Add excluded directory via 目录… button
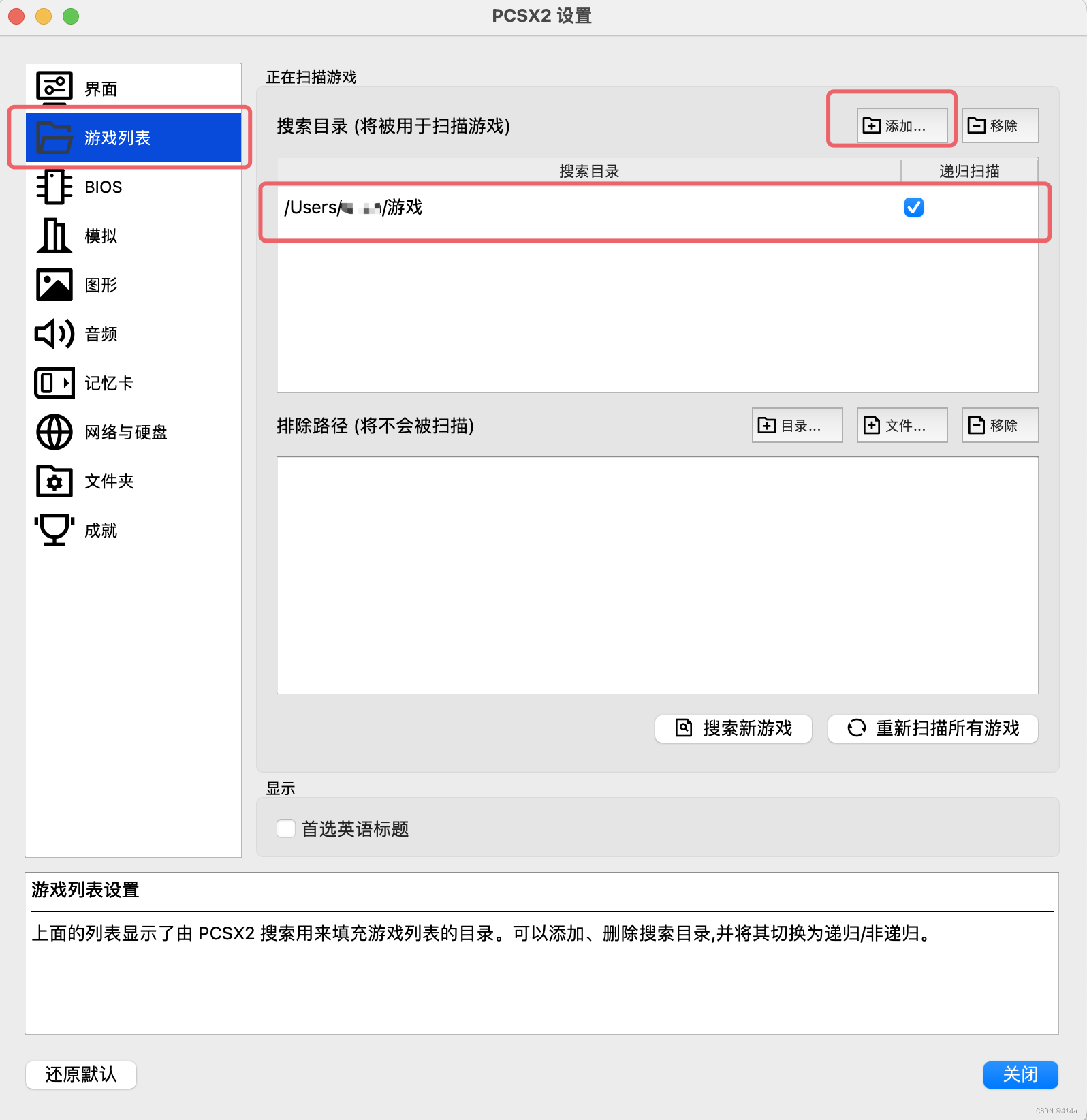Screen dimensions: 1087x1120 click(x=797, y=425)
